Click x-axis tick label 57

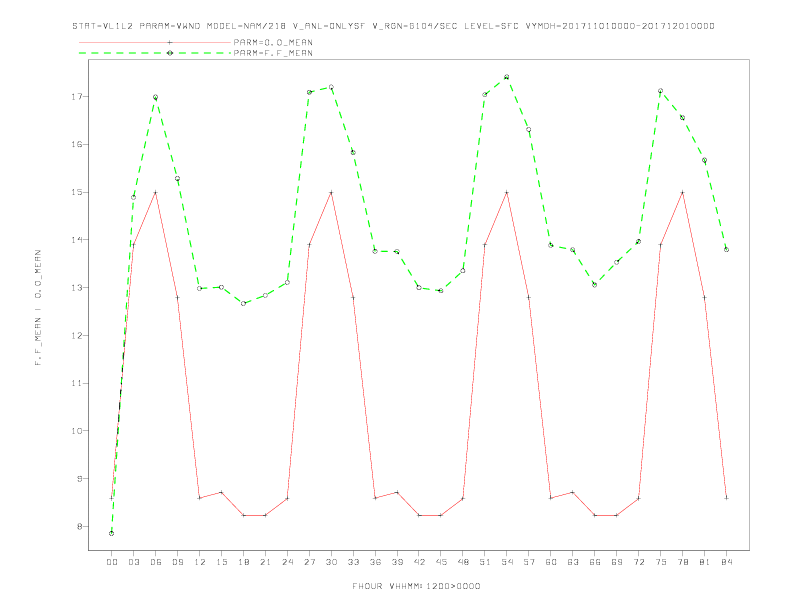529,562
